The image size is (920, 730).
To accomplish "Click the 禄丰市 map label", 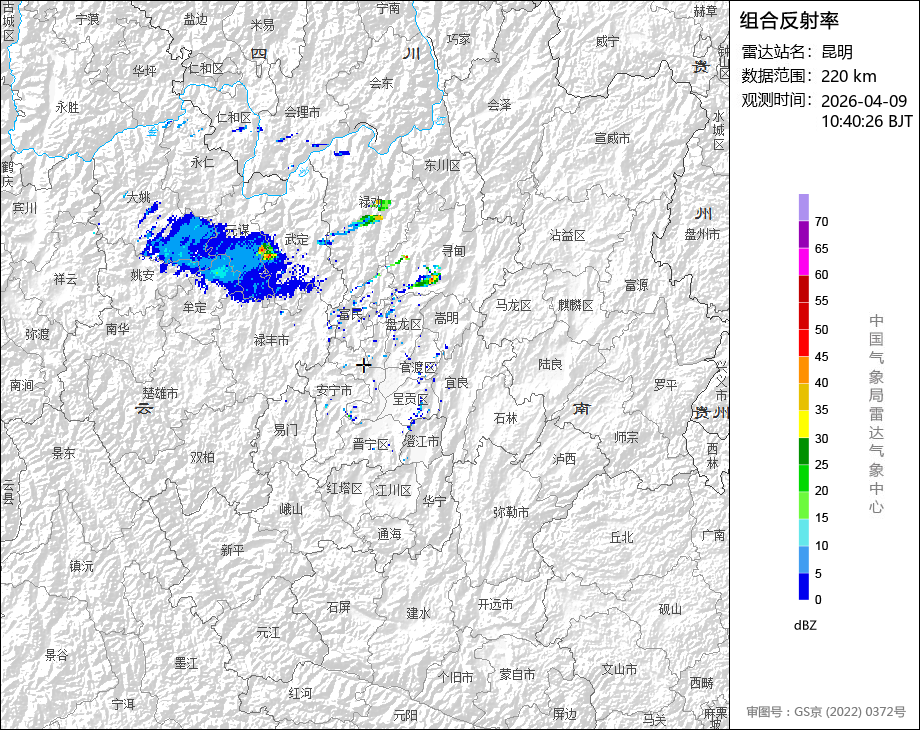I will coord(271,340).
